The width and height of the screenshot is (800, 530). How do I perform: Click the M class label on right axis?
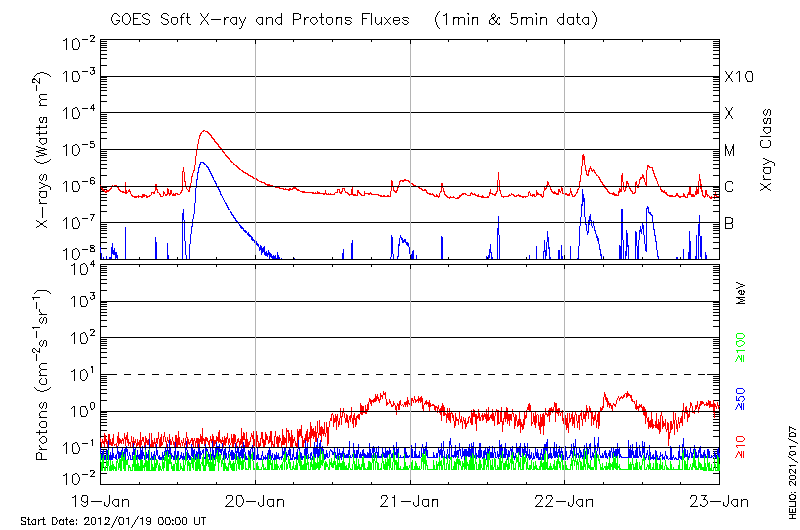point(730,150)
